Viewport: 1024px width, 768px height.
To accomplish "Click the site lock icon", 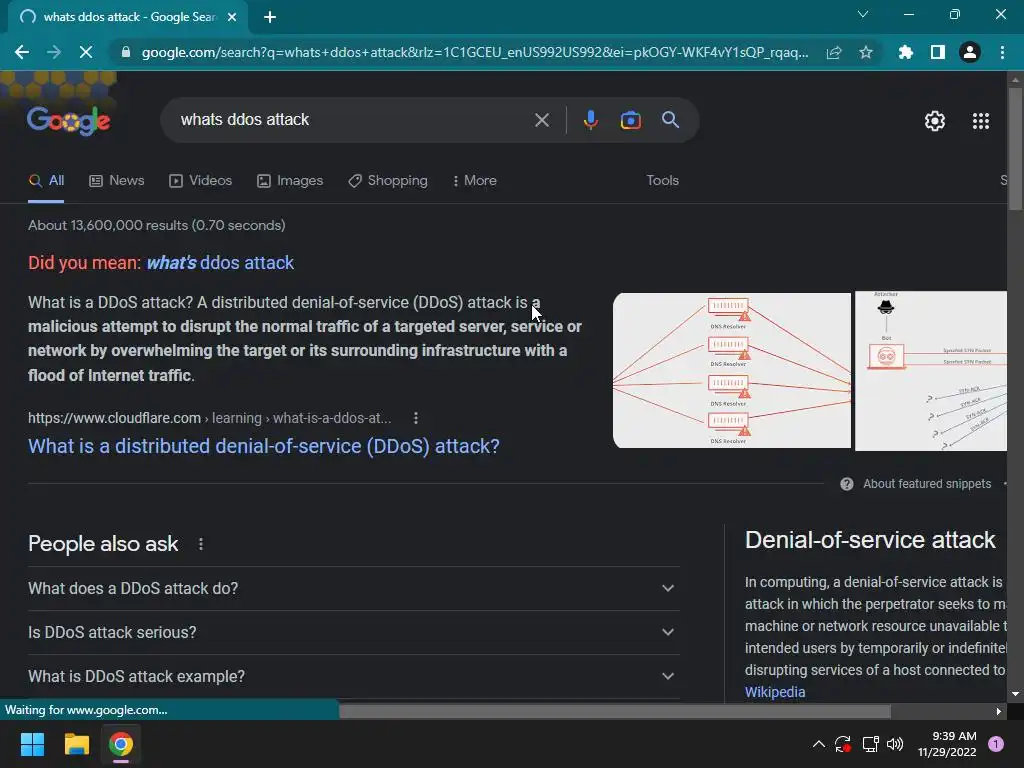I will point(126,52).
